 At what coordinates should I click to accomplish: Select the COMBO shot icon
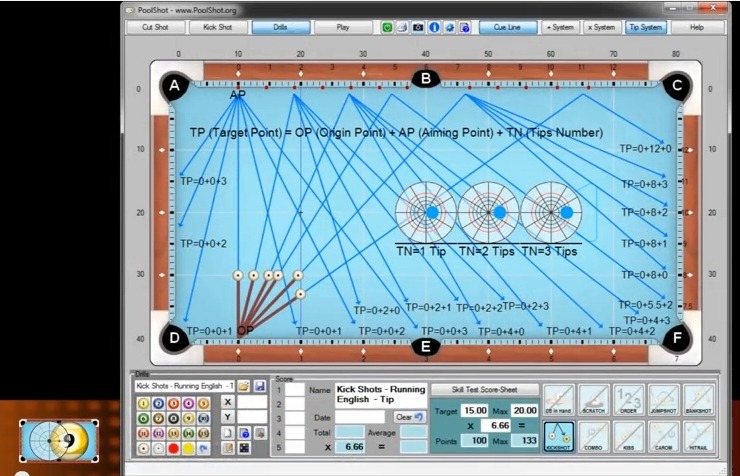pyautogui.click(x=594, y=436)
